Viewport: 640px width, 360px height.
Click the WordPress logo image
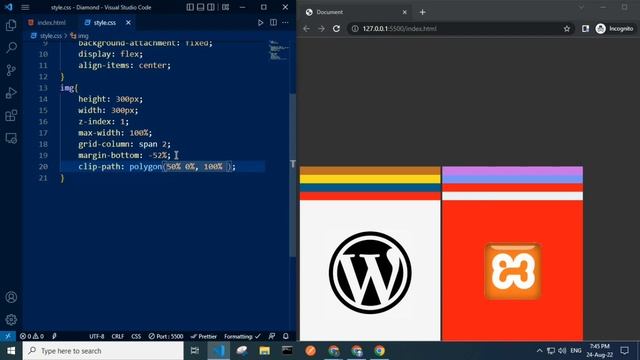click(x=370, y=273)
